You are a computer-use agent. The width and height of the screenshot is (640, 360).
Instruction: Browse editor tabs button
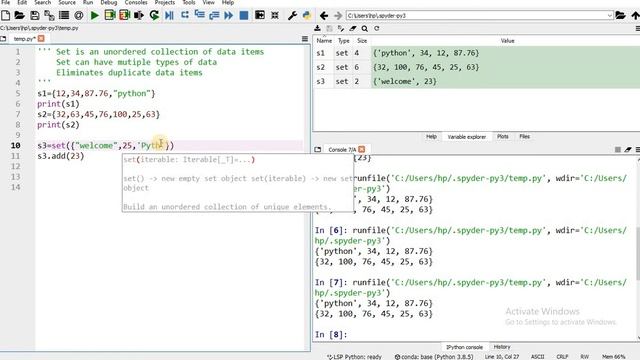pyautogui.click(x=3, y=39)
